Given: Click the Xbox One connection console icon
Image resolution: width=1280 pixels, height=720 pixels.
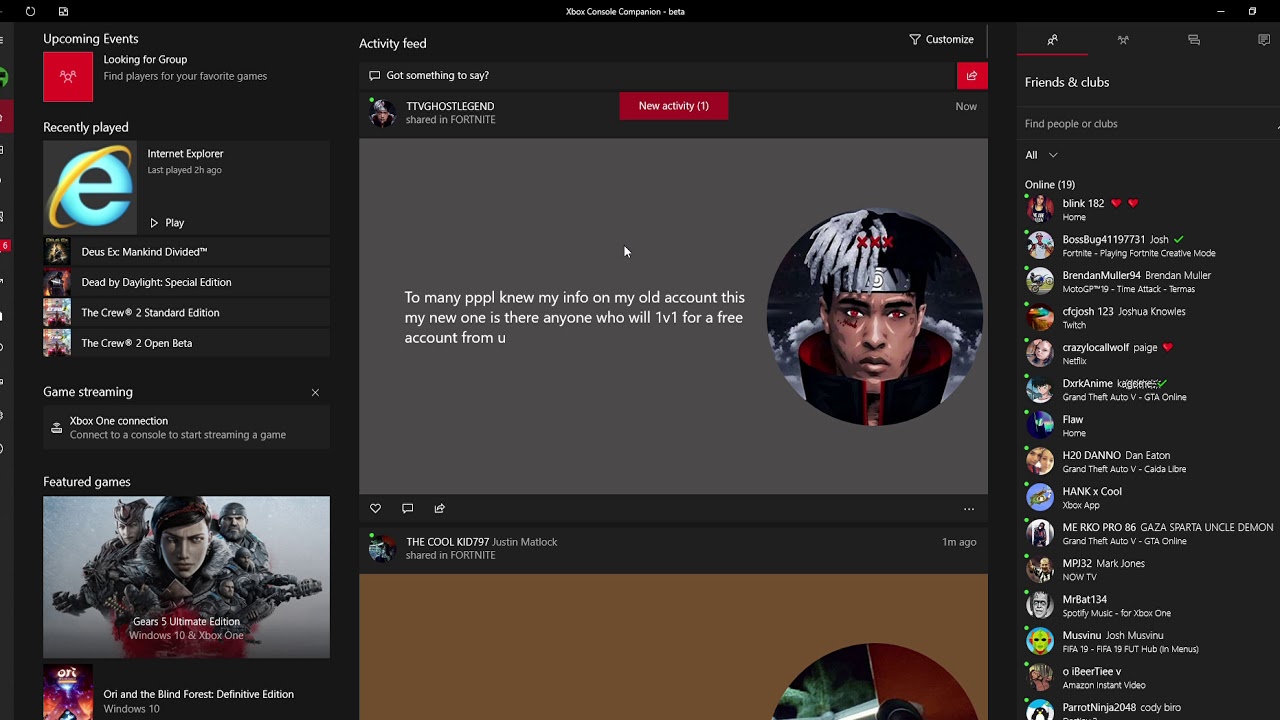Looking at the screenshot, I should coord(56,428).
